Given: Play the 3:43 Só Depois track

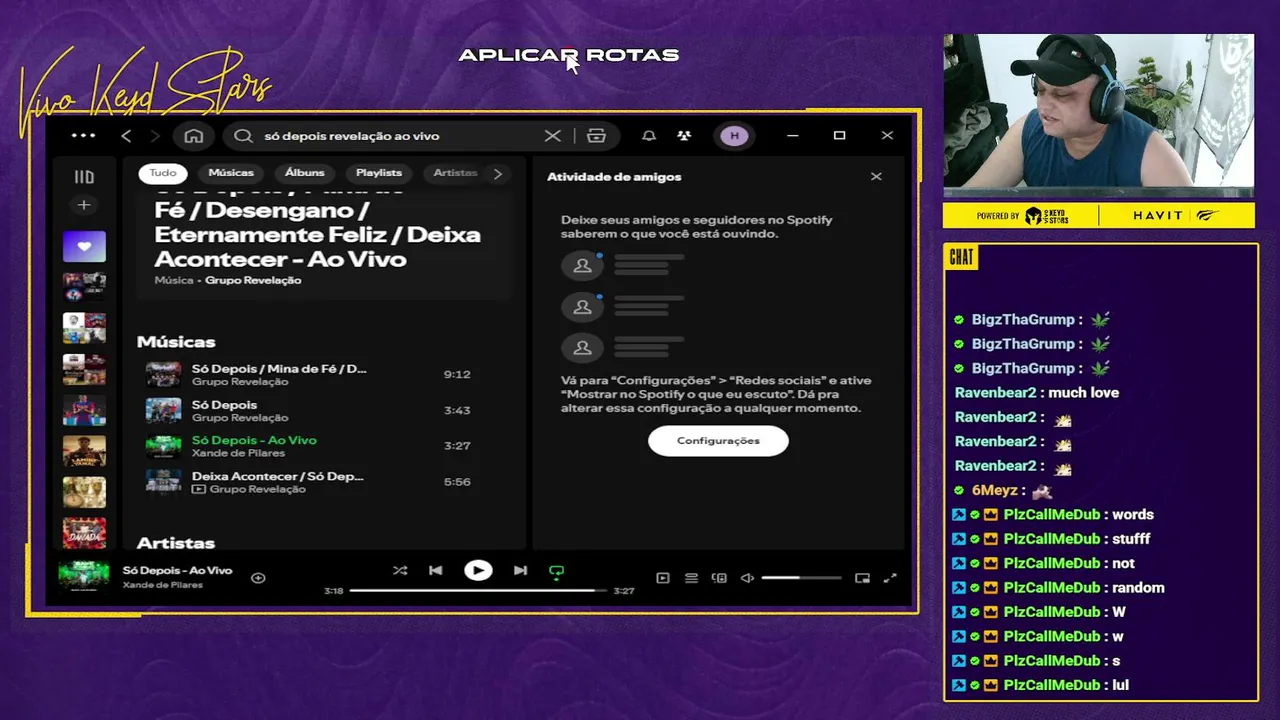Looking at the screenshot, I should tap(310, 411).
